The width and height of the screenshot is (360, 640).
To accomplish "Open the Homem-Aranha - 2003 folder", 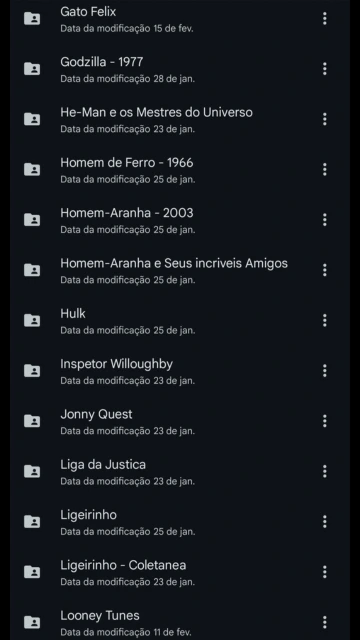I will [x=180, y=220].
